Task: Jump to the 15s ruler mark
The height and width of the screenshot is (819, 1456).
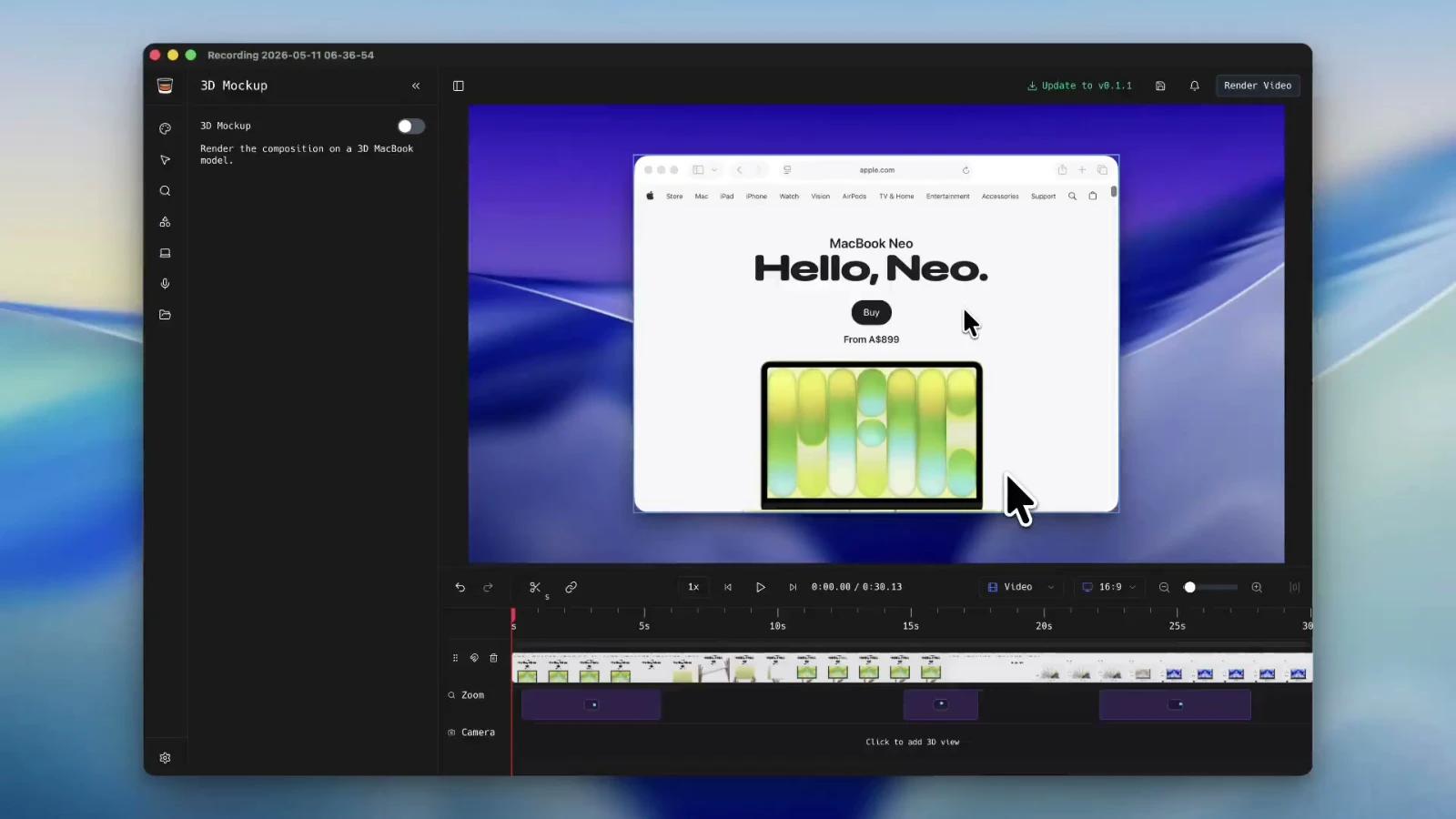Action: (x=911, y=626)
